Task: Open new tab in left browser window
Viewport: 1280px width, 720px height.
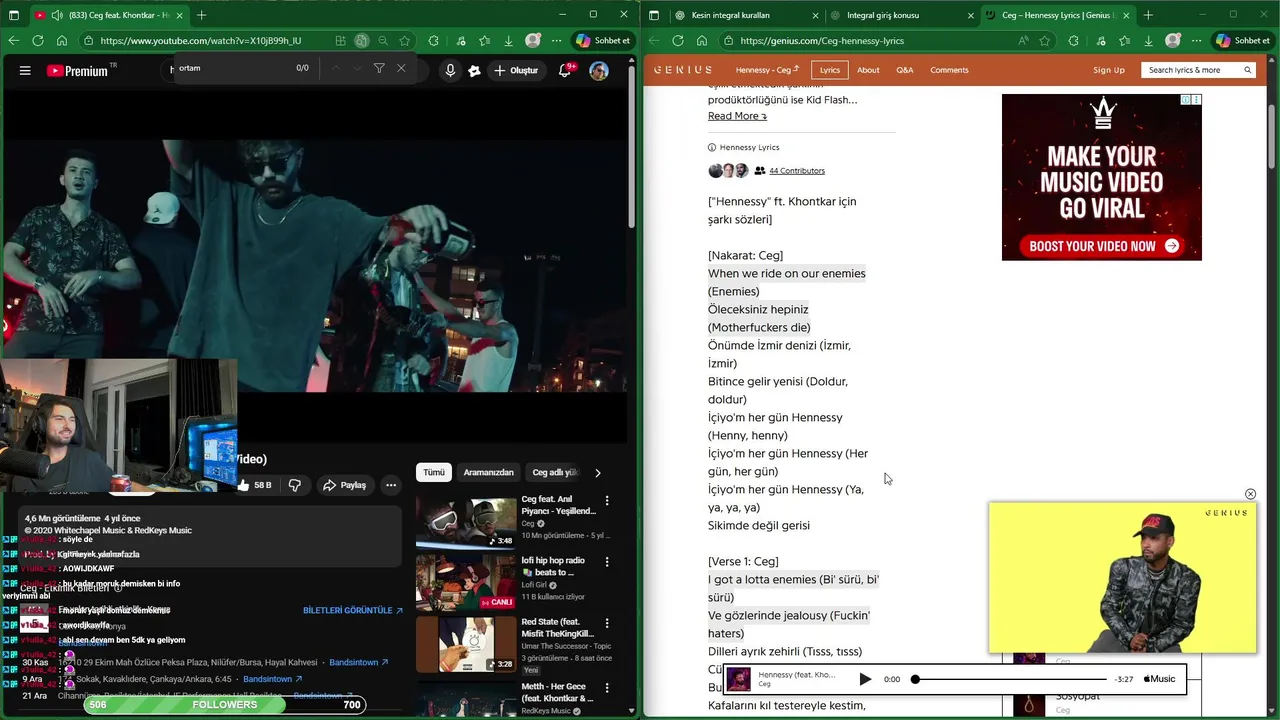Action: pyautogui.click(x=202, y=15)
